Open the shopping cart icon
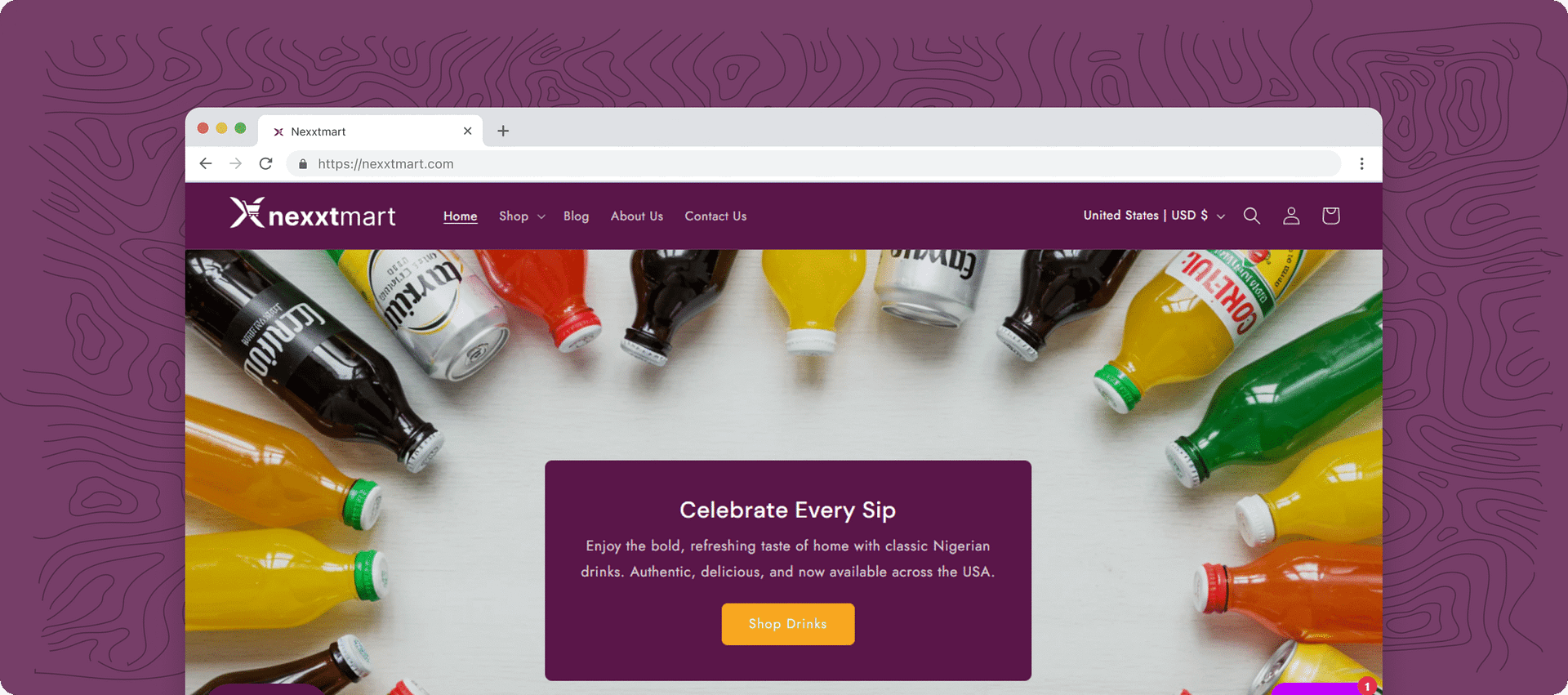 click(x=1330, y=216)
